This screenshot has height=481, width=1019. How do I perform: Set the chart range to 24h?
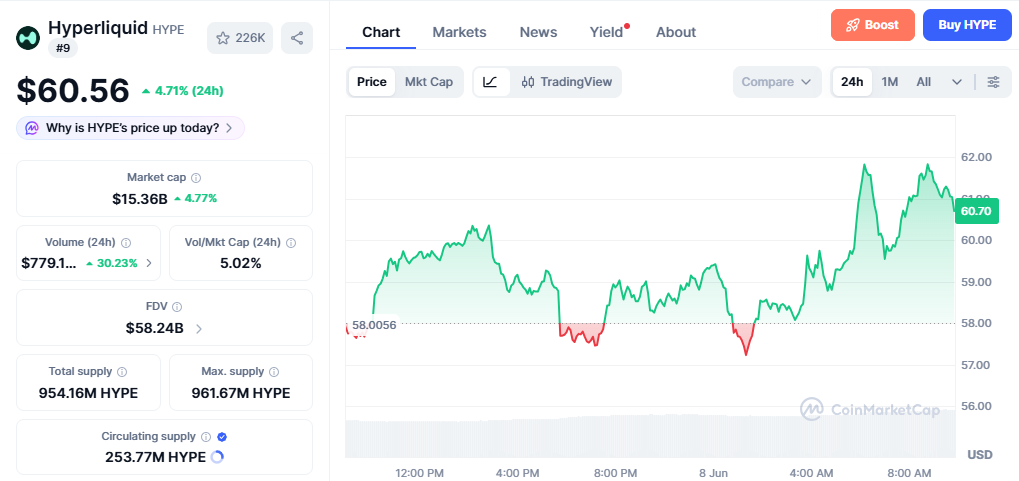pyautogui.click(x=852, y=82)
